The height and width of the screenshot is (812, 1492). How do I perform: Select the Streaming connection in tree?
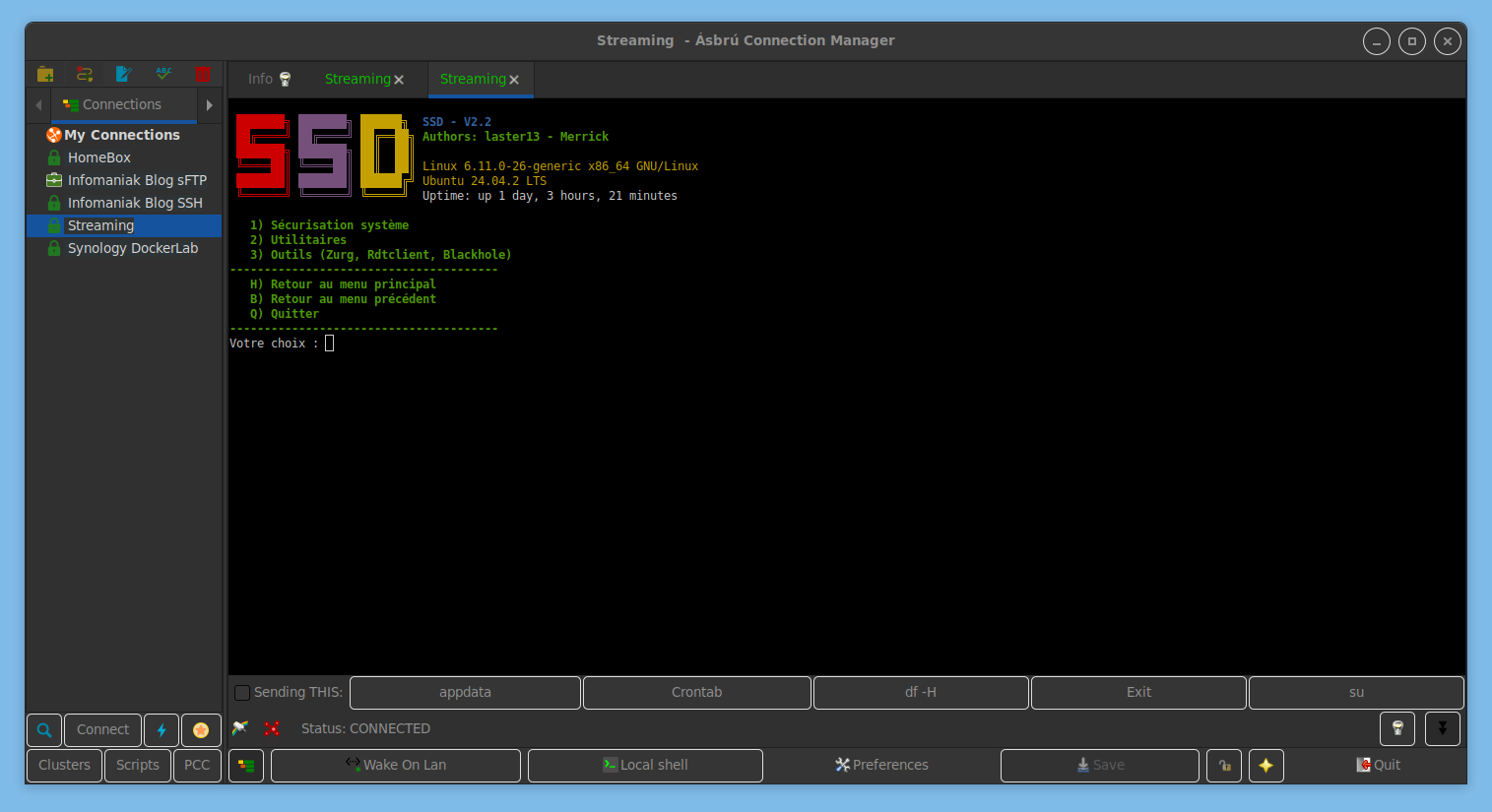pyautogui.click(x=124, y=225)
